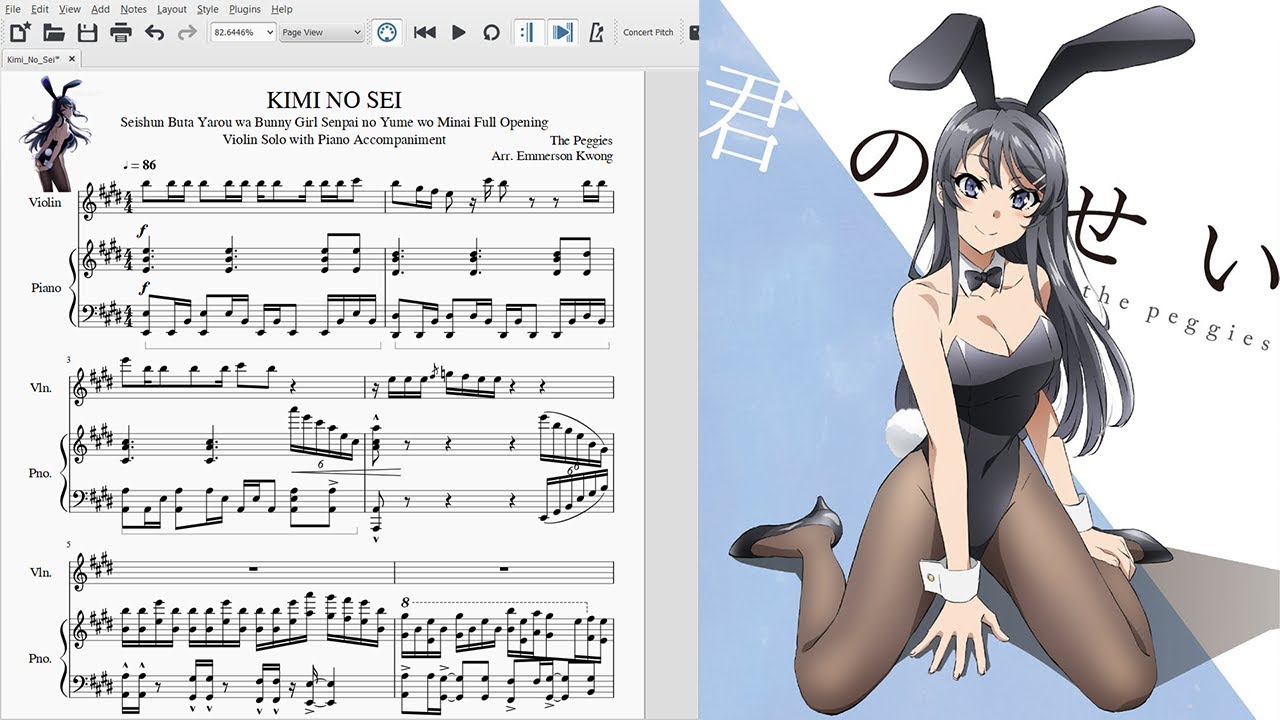
Task: Rewind playback to the start
Action: (425, 32)
